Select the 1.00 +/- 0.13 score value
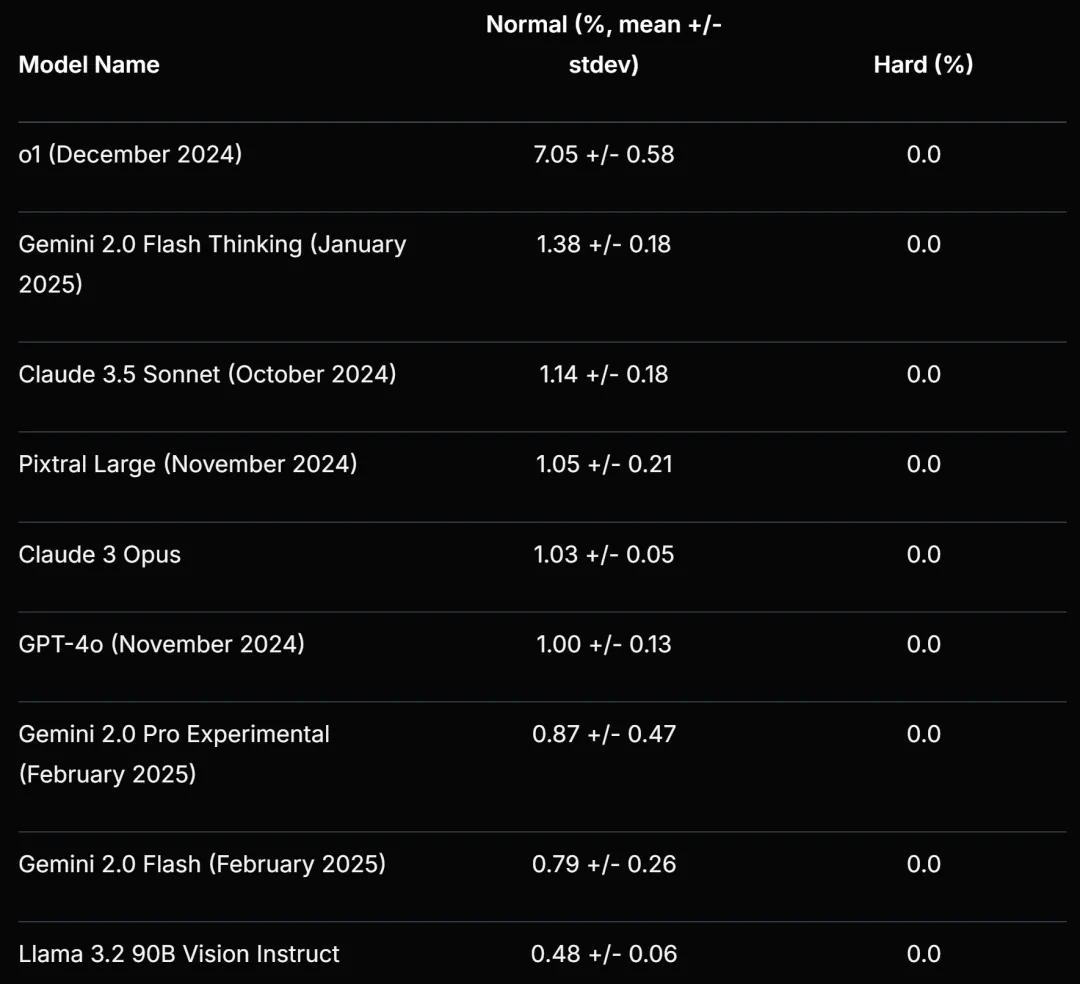This screenshot has height=984, width=1080. [x=604, y=644]
